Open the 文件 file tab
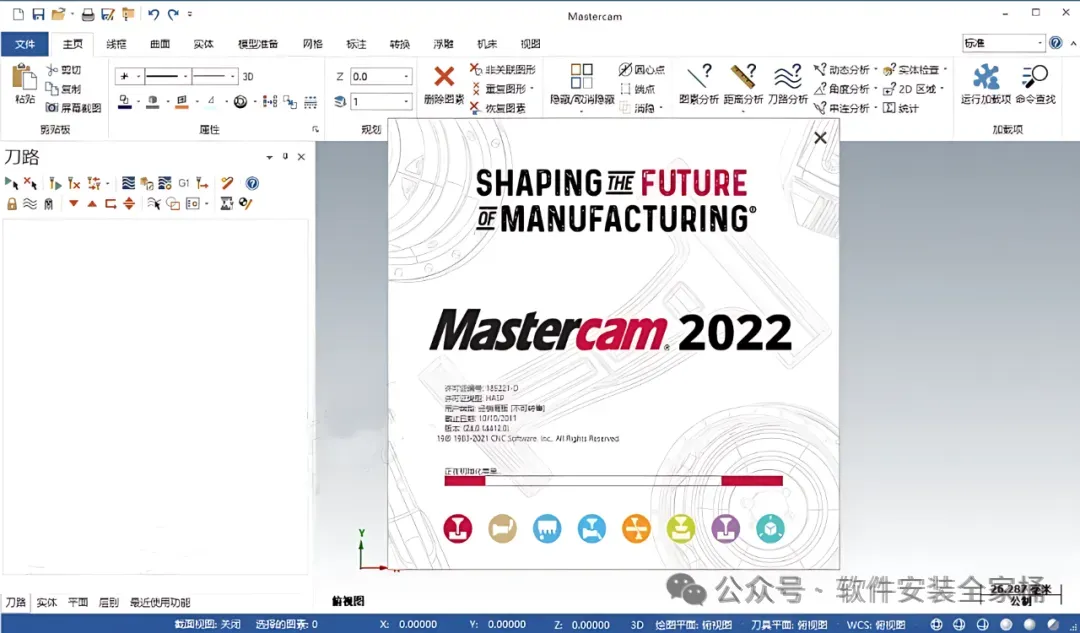 (25, 44)
